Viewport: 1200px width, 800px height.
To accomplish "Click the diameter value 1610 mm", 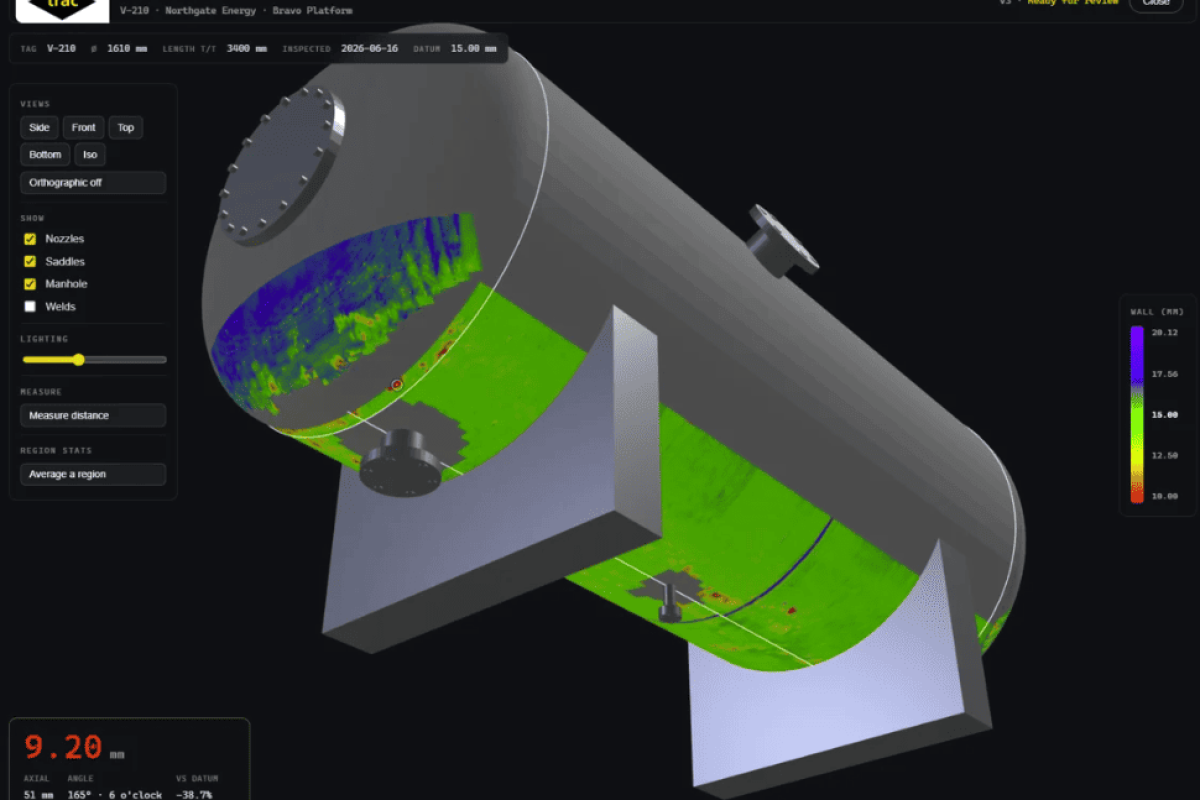I will pyautogui.click(x=126, y=48).
